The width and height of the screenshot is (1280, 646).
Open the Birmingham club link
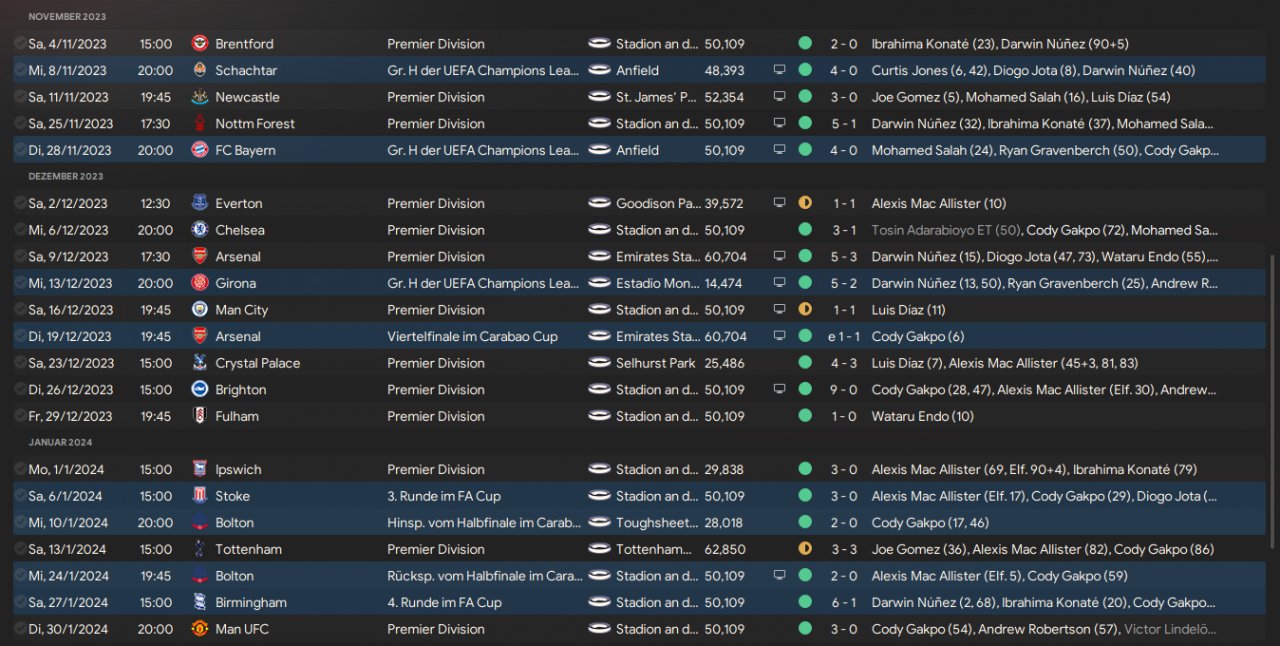coord(251,602)
